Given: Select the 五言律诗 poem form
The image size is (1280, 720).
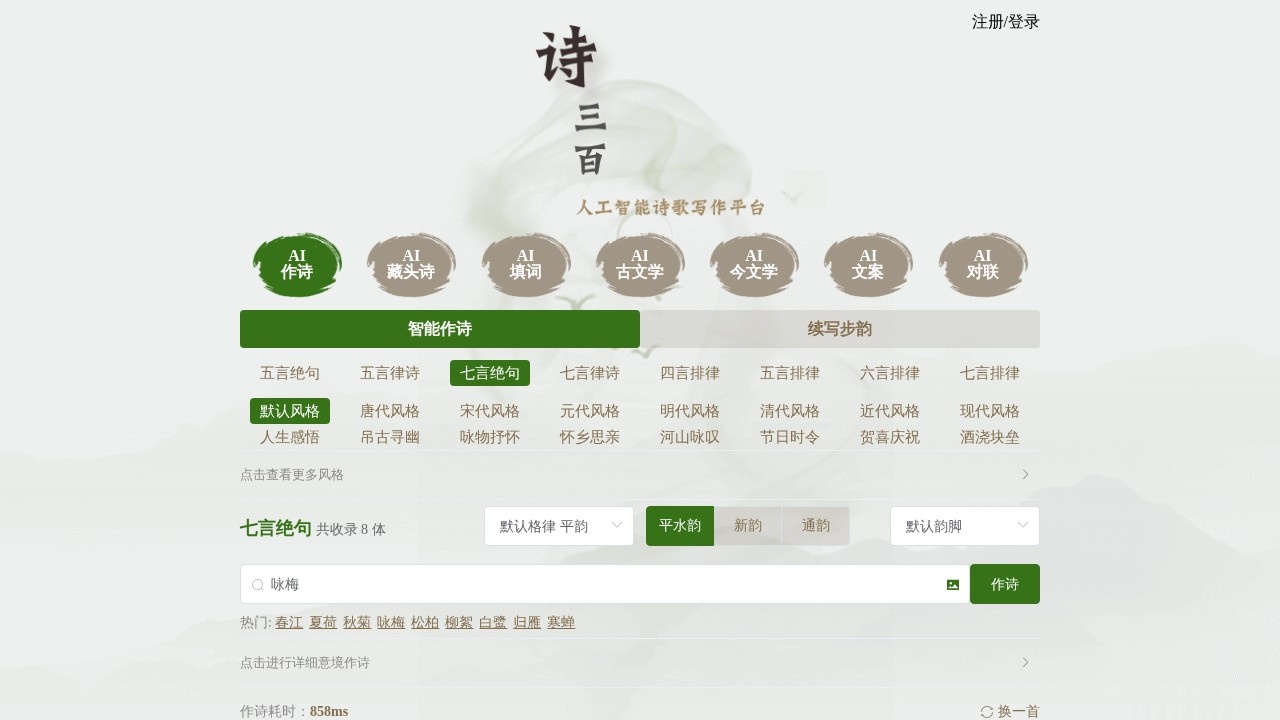Looking at the screenshot, I should tap(389, 372).
